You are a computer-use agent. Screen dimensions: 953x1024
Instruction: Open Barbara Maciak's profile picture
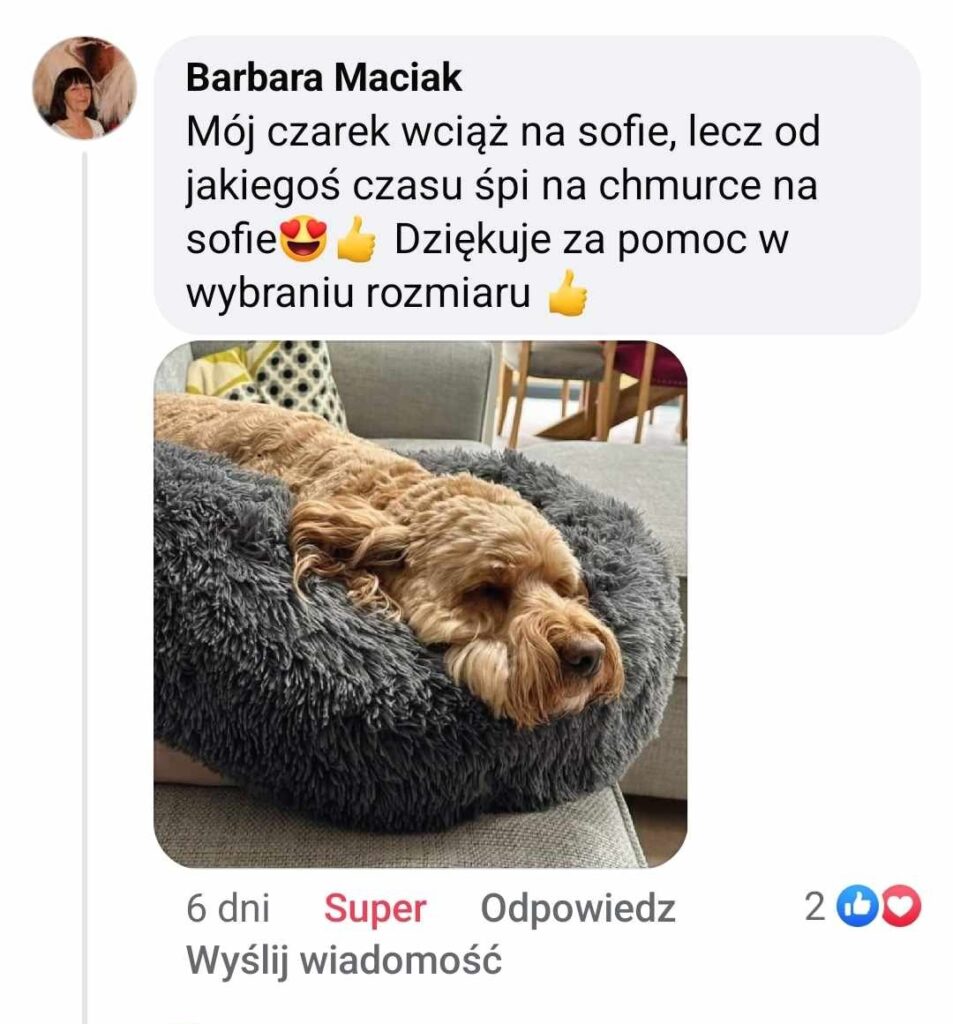[84, 88]
